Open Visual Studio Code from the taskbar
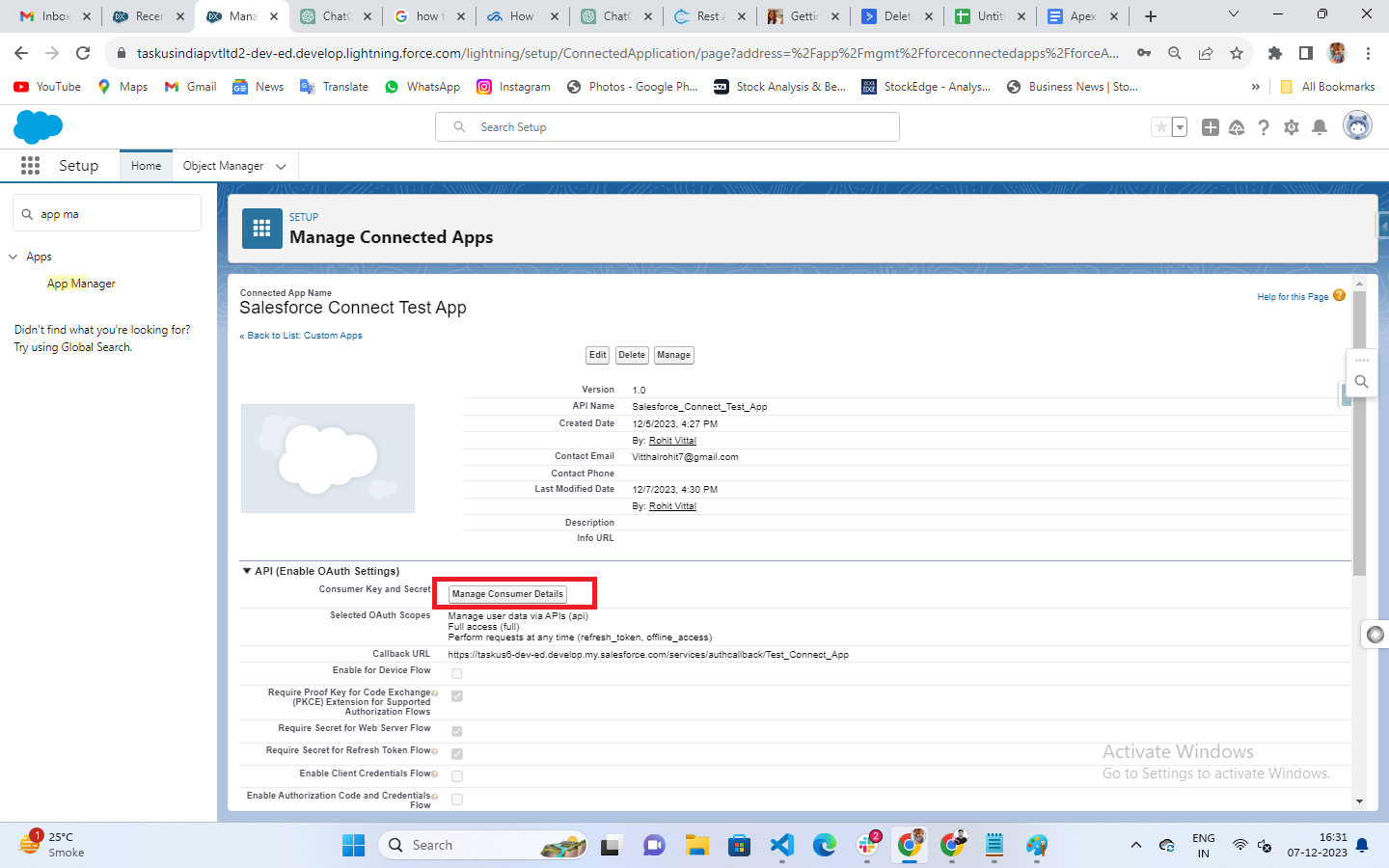Screen dimensions: 1389x868 point(782,846)
